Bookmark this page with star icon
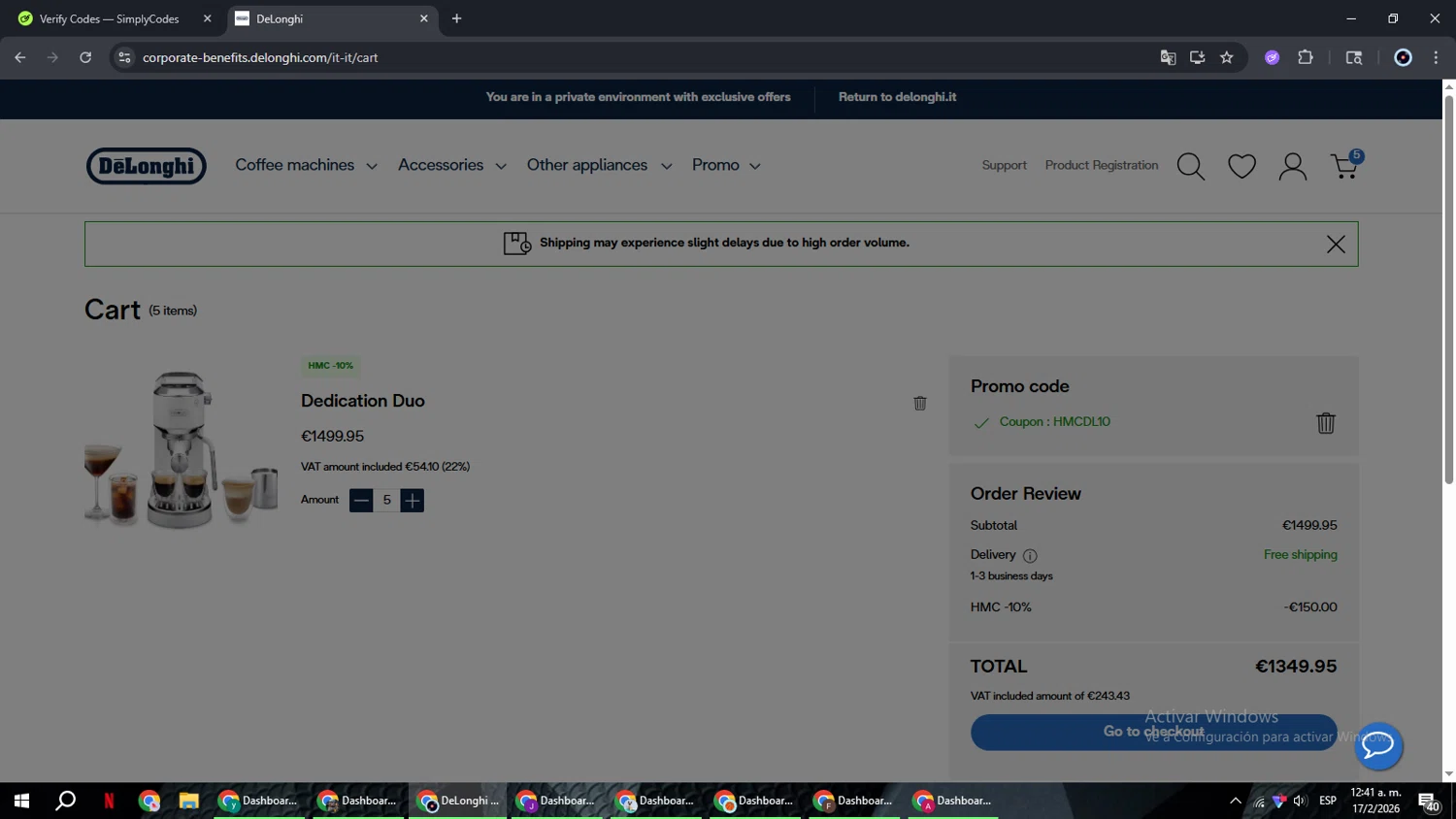Image resolution: width=1456 pixels, height=819 pixels. pyautogui.click(x=1227, y=58)
